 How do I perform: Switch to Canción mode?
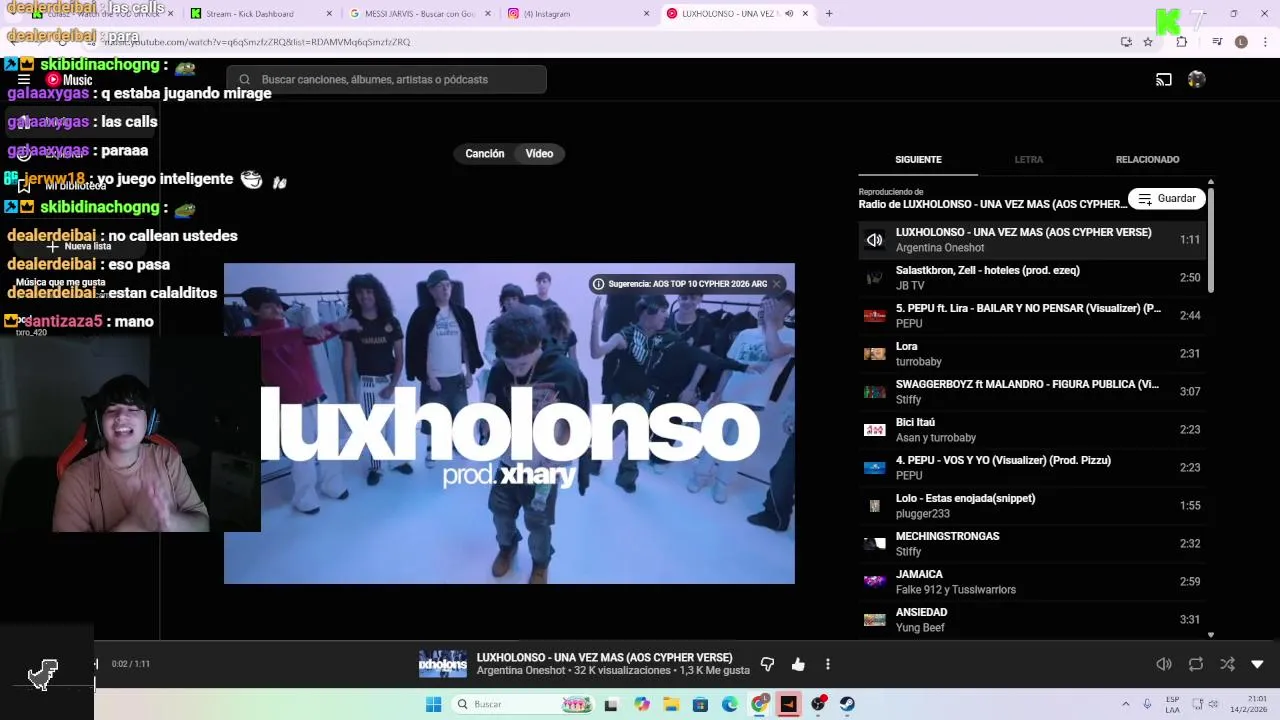pyautogui.click(x=485, y=154)
